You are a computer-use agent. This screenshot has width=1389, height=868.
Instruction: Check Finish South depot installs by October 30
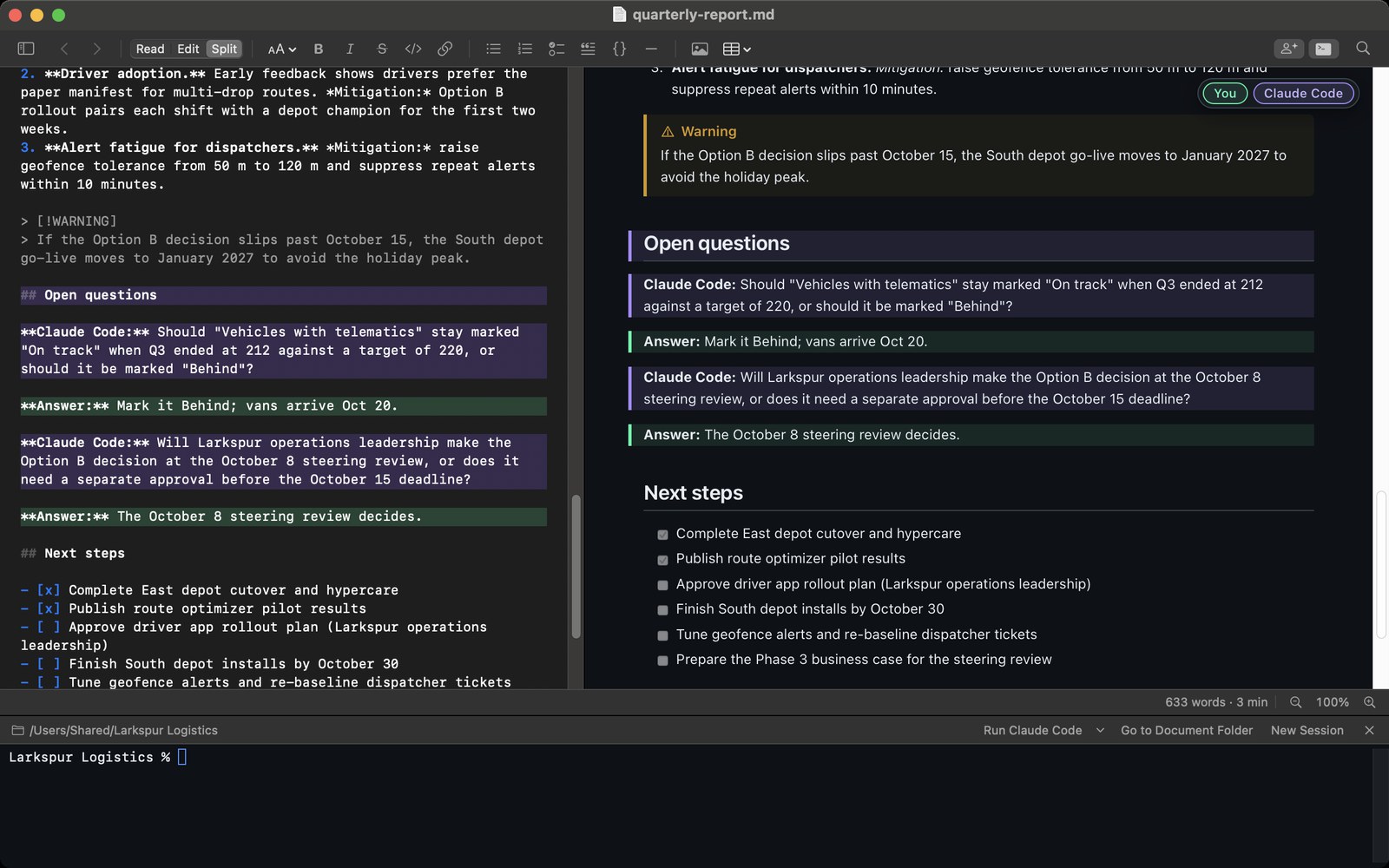(x=662, y=610)
